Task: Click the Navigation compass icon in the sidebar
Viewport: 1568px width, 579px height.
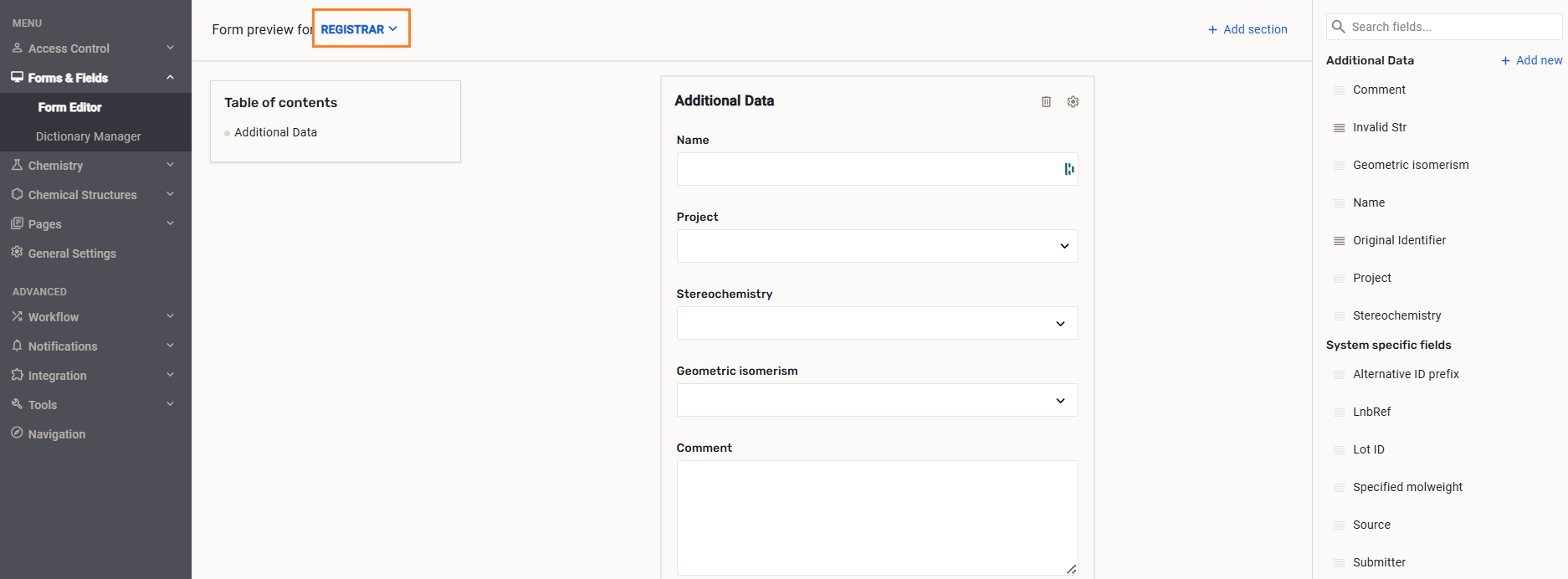Action: pos(17,433)
